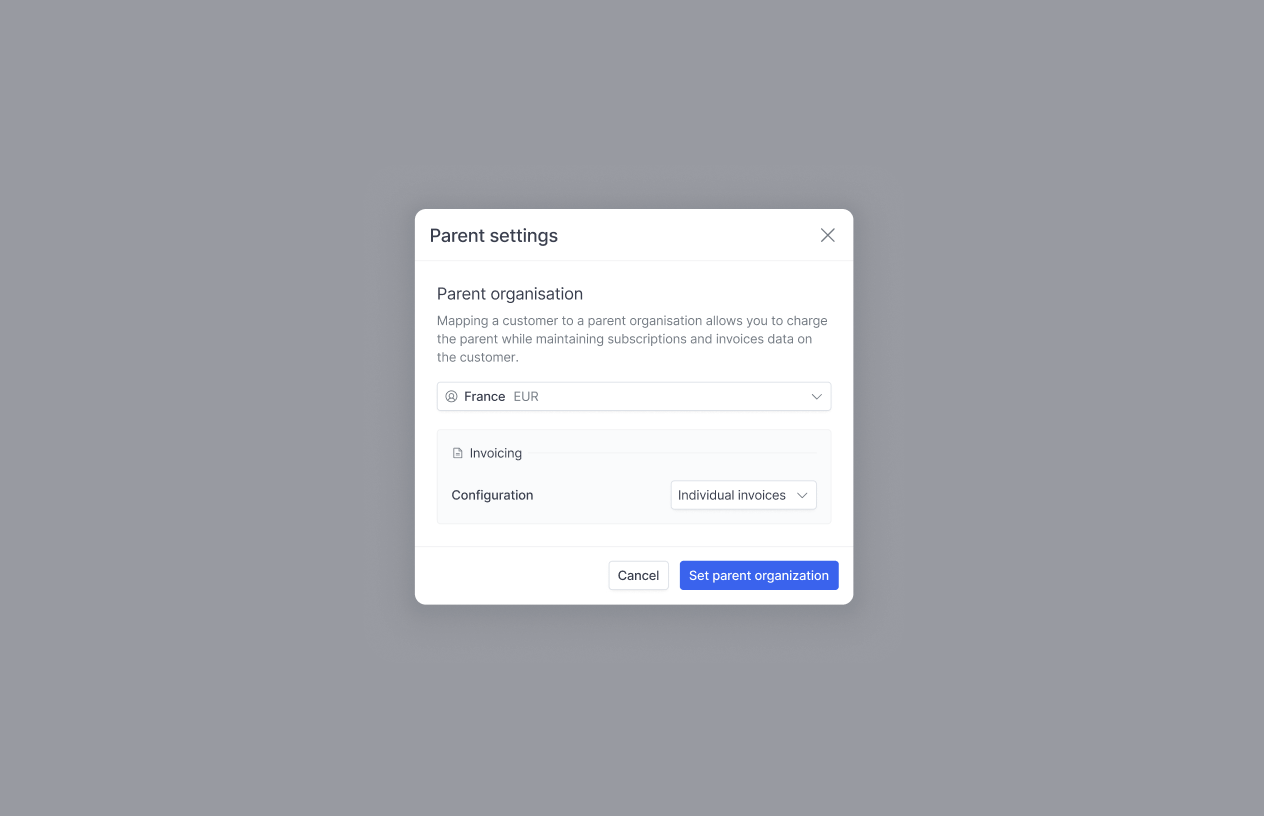This screenshot has height=816, width=1264.
Task: Cancel the parent settings changes
Action: pos(638,575)
